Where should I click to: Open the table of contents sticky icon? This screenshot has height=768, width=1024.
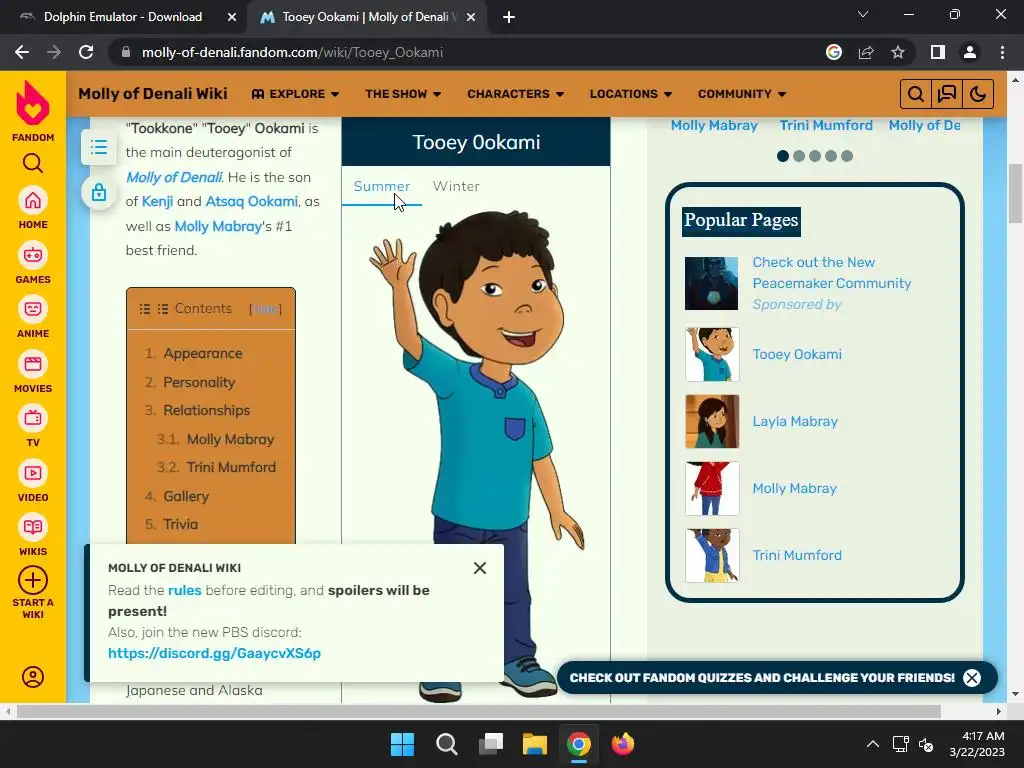(x=99, y=147)
